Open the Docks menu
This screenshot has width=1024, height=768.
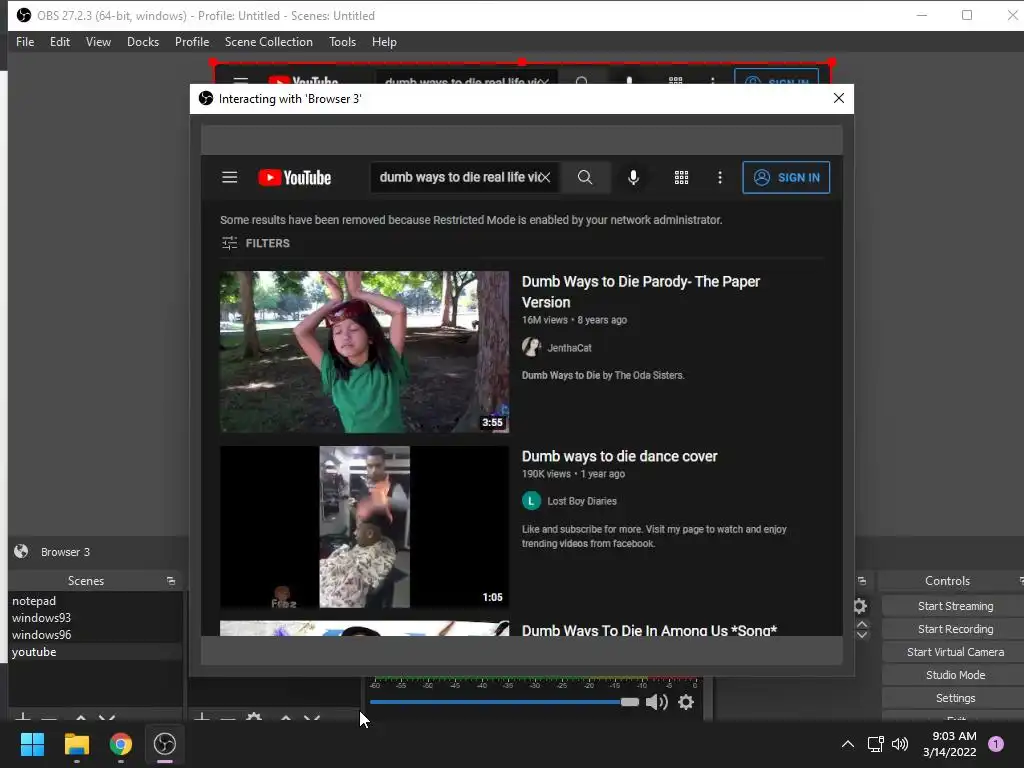pyautogui.click(x=142, y=42)
